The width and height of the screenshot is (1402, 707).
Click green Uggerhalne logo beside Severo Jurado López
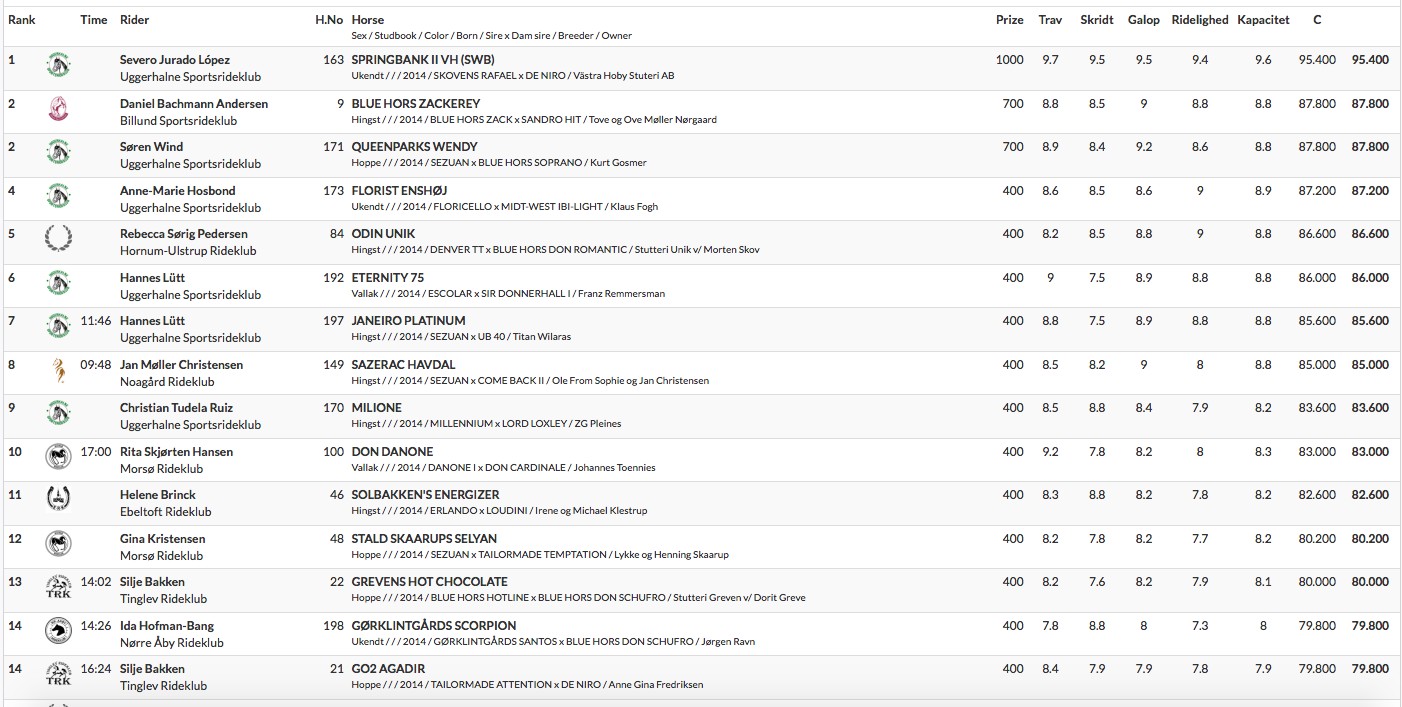tap(58, 66)
